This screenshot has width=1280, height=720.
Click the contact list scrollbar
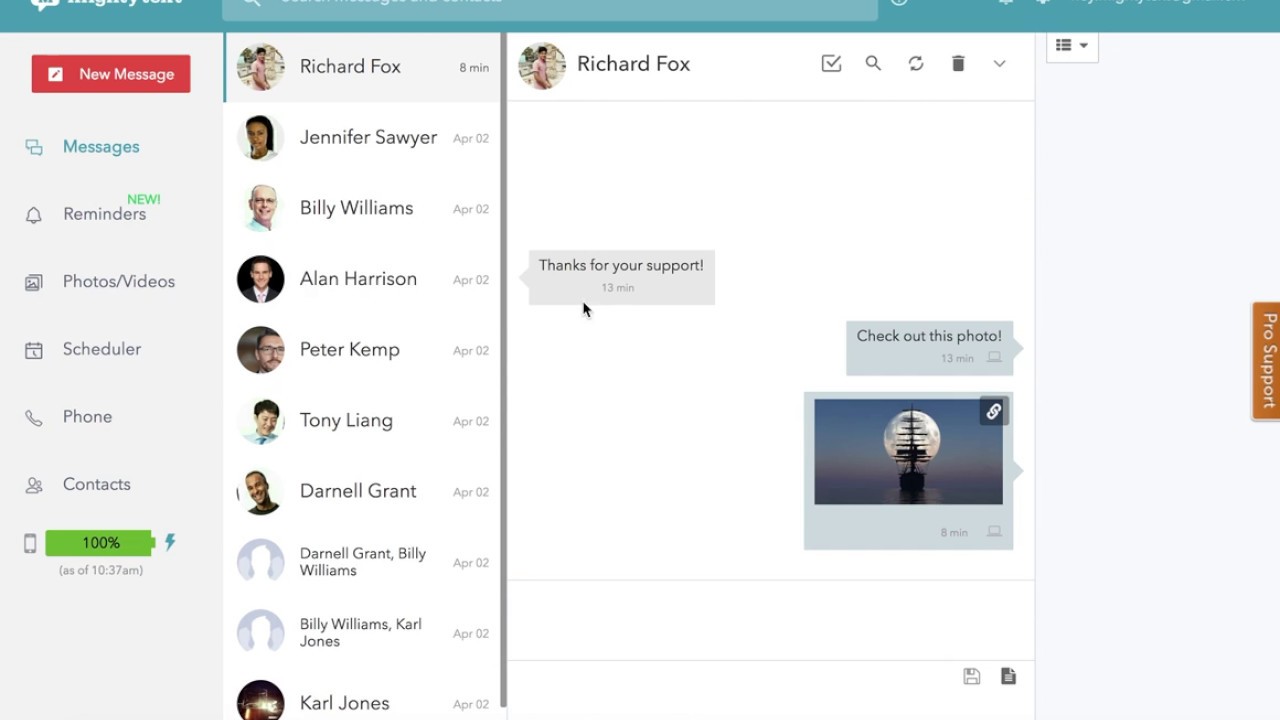tap(504, 370)
